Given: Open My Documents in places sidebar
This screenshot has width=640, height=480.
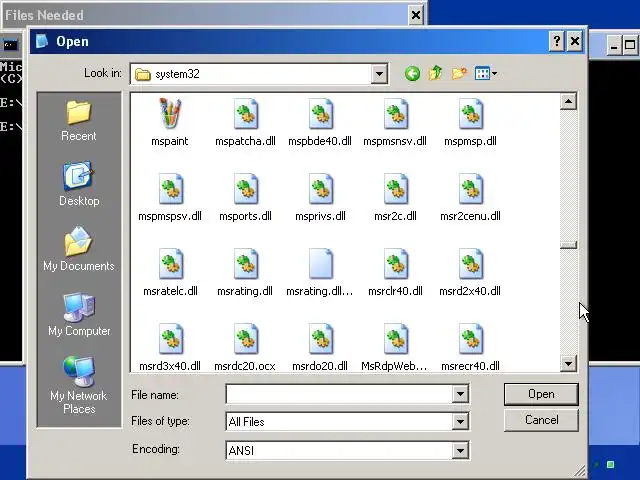Looking at the screenshot, I should [79, 249].
